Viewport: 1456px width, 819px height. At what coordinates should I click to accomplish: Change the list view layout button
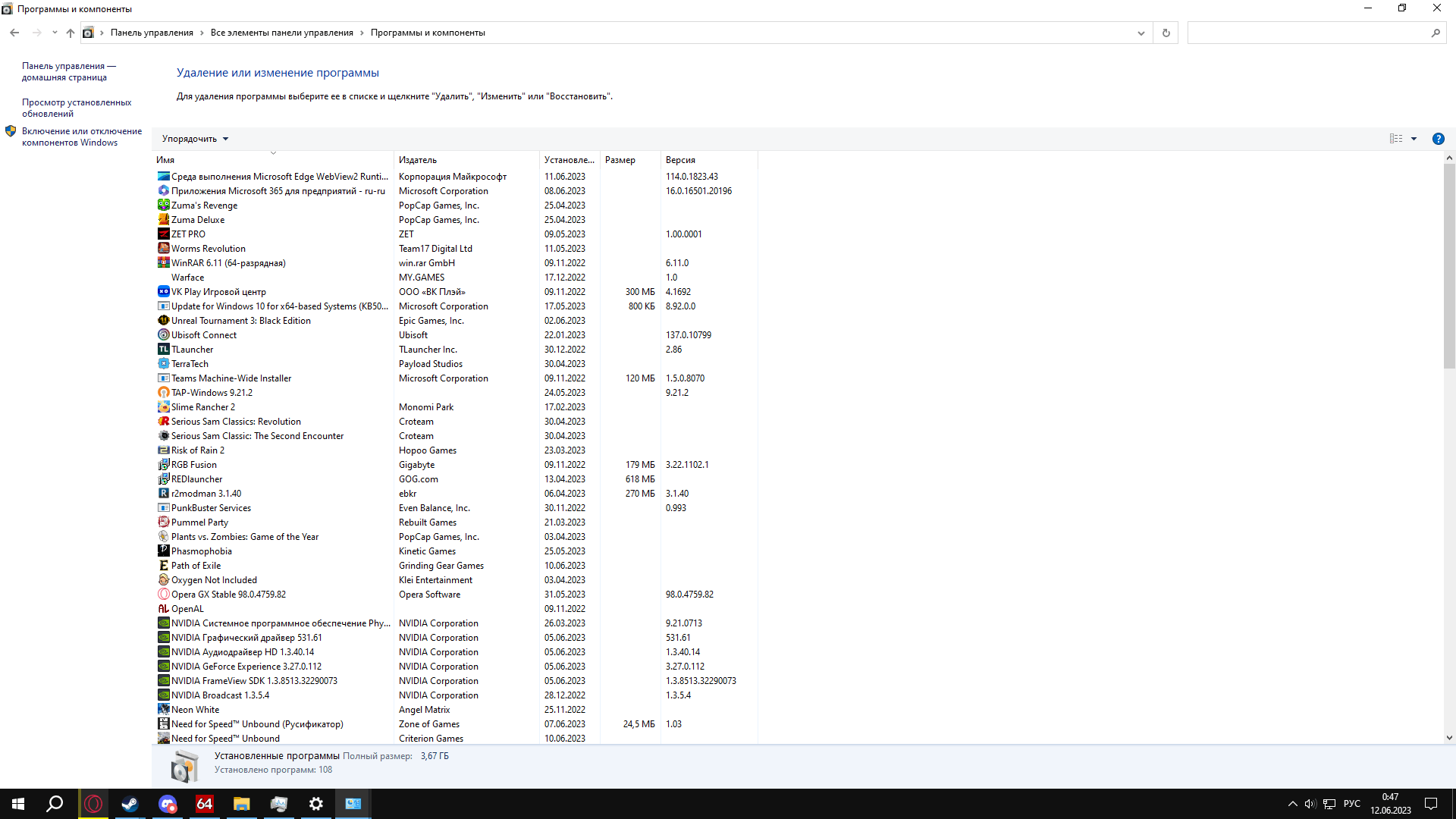(1396, 139)
